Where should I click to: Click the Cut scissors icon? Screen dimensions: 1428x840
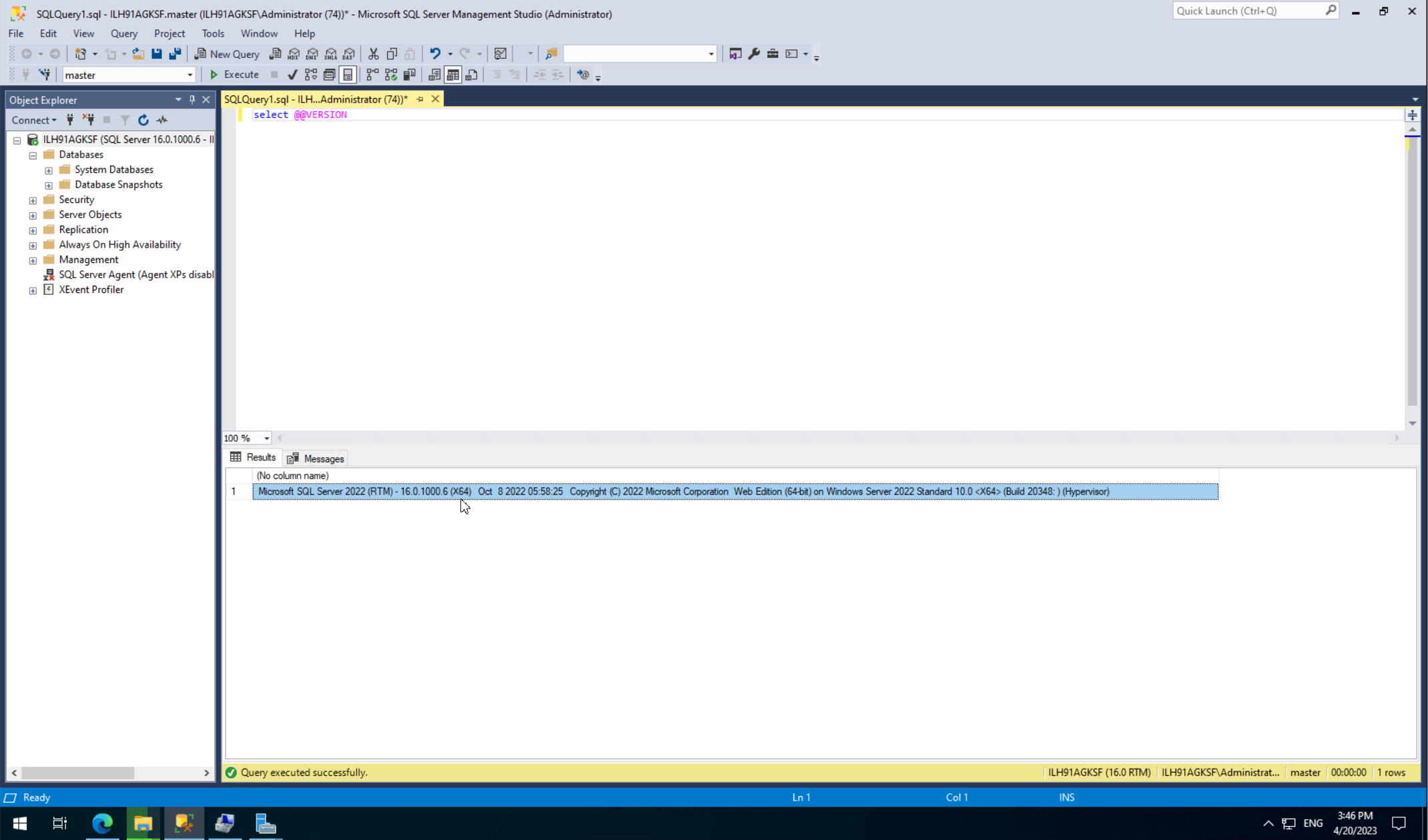(x=373, y=54)
